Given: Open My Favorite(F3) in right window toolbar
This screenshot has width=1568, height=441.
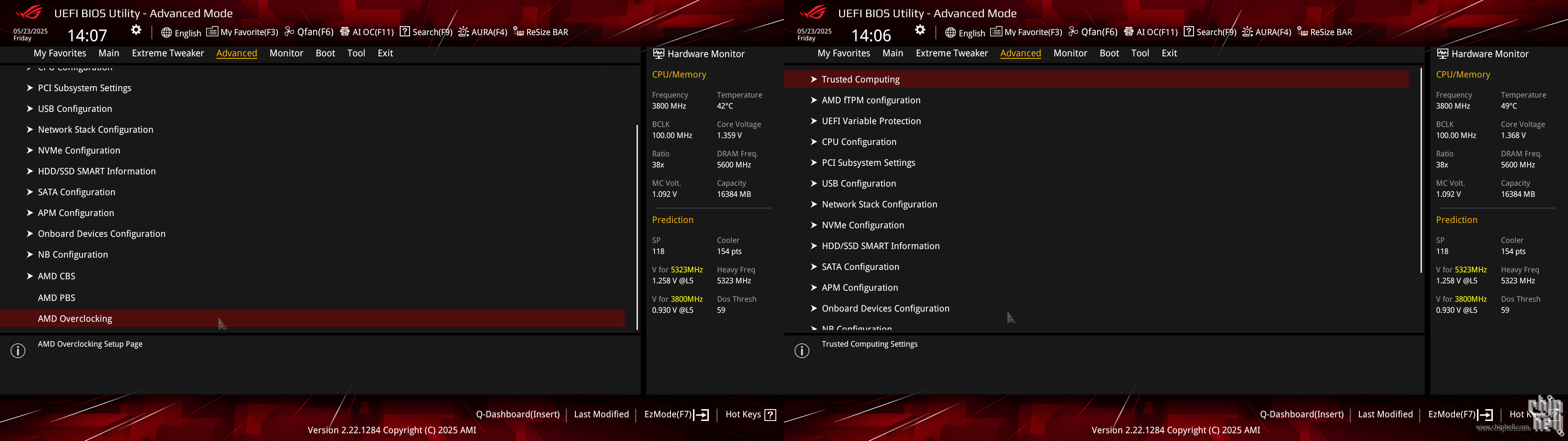Looking at the screenshot, I should [x=1026, y=32].
